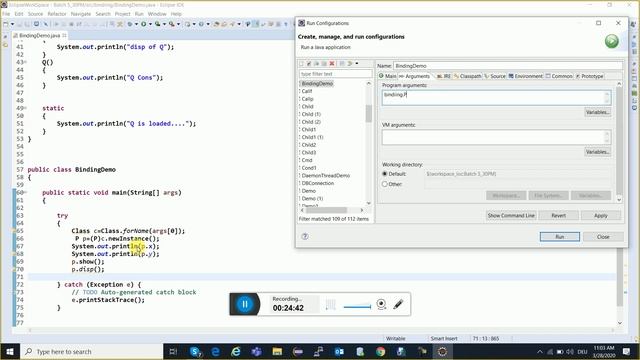Viewport: 640px width, 360px height.
Task: Click the New file icon in Eclipse toolbar
Action: (6, 24)
